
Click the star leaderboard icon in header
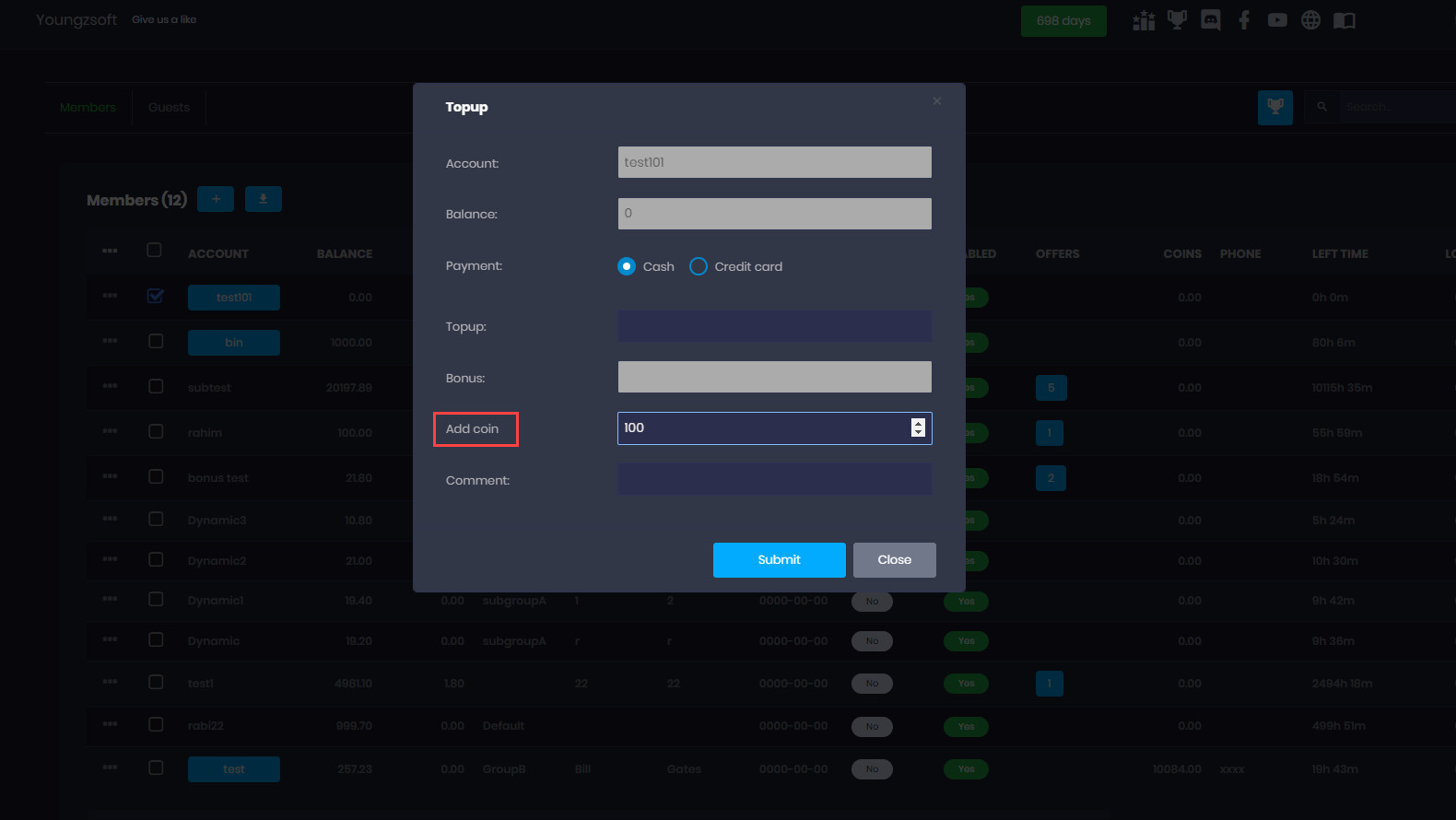tap(1144, 20)
